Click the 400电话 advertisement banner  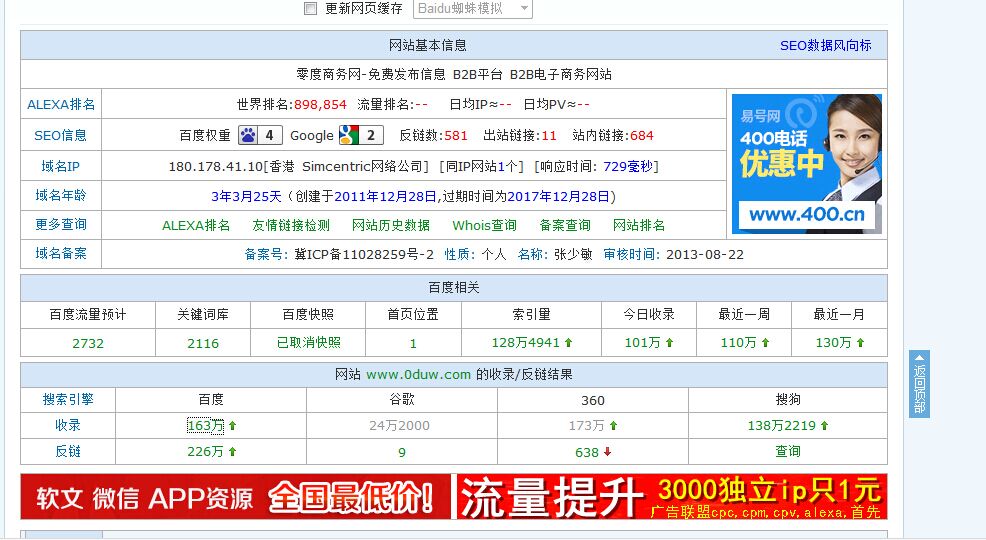pyautogui.click(x=807, y=163)
